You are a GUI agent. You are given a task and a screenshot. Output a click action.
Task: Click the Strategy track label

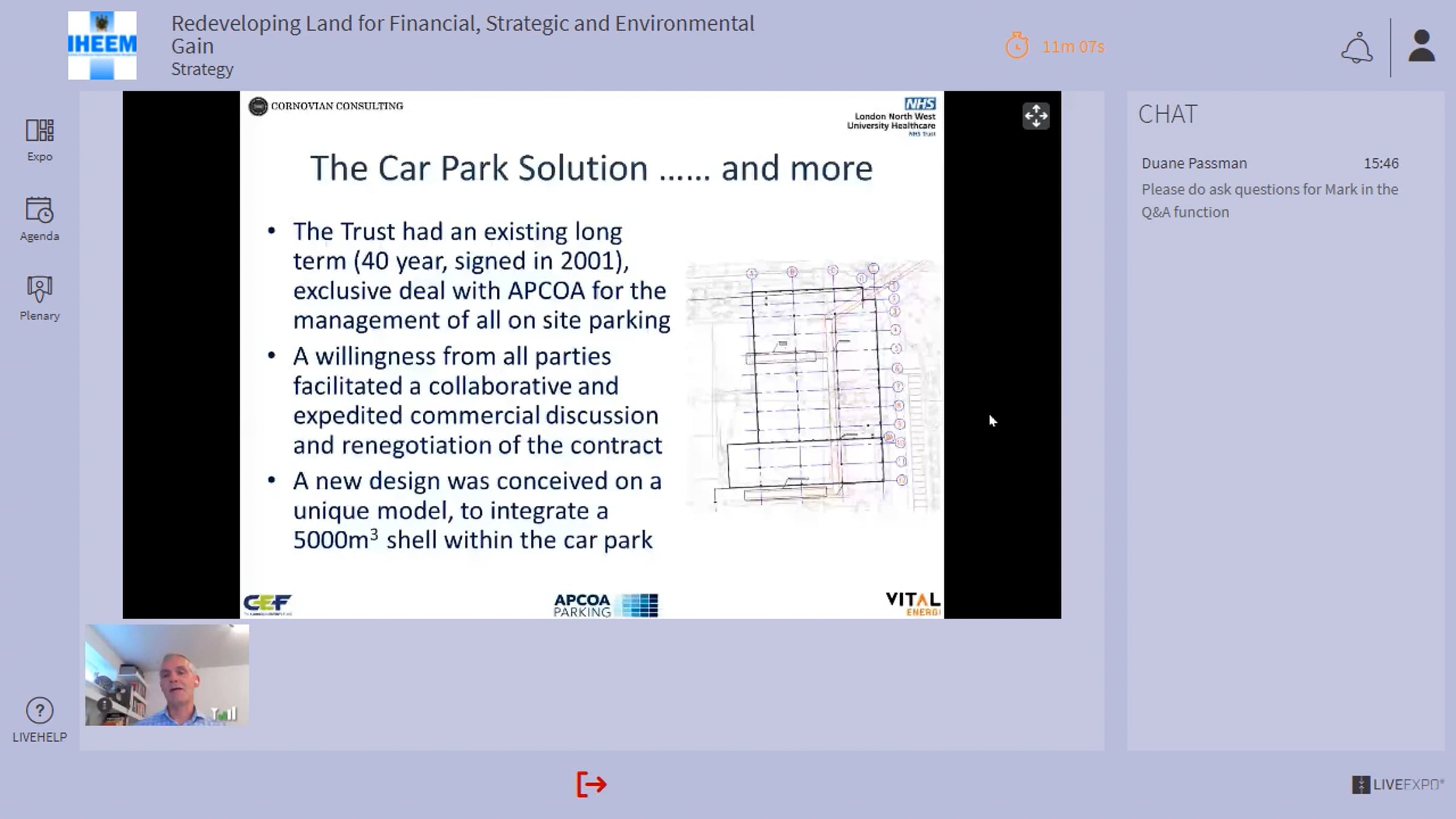202,69
